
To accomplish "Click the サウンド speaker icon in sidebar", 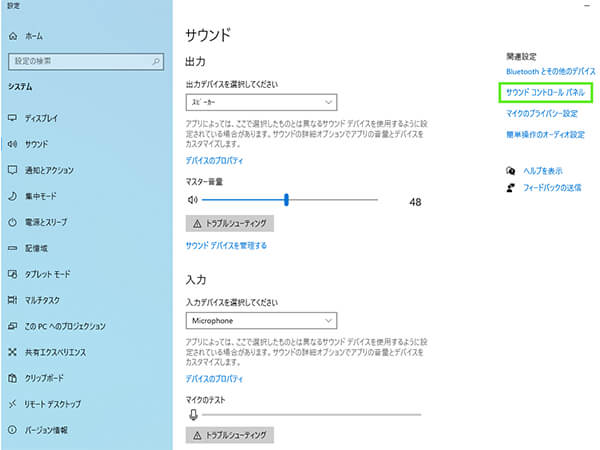I will coord(13,144).
